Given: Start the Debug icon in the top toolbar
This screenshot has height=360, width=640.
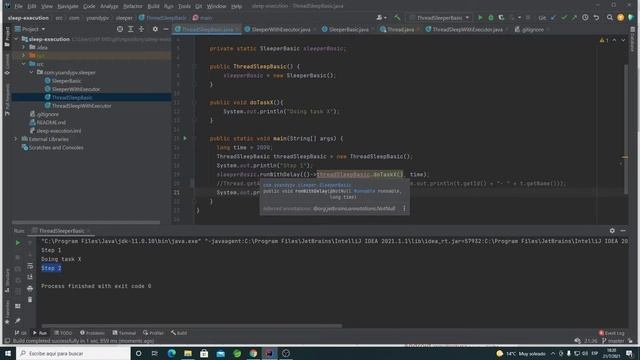Looking at the screenshot, I should pos(491,18).
